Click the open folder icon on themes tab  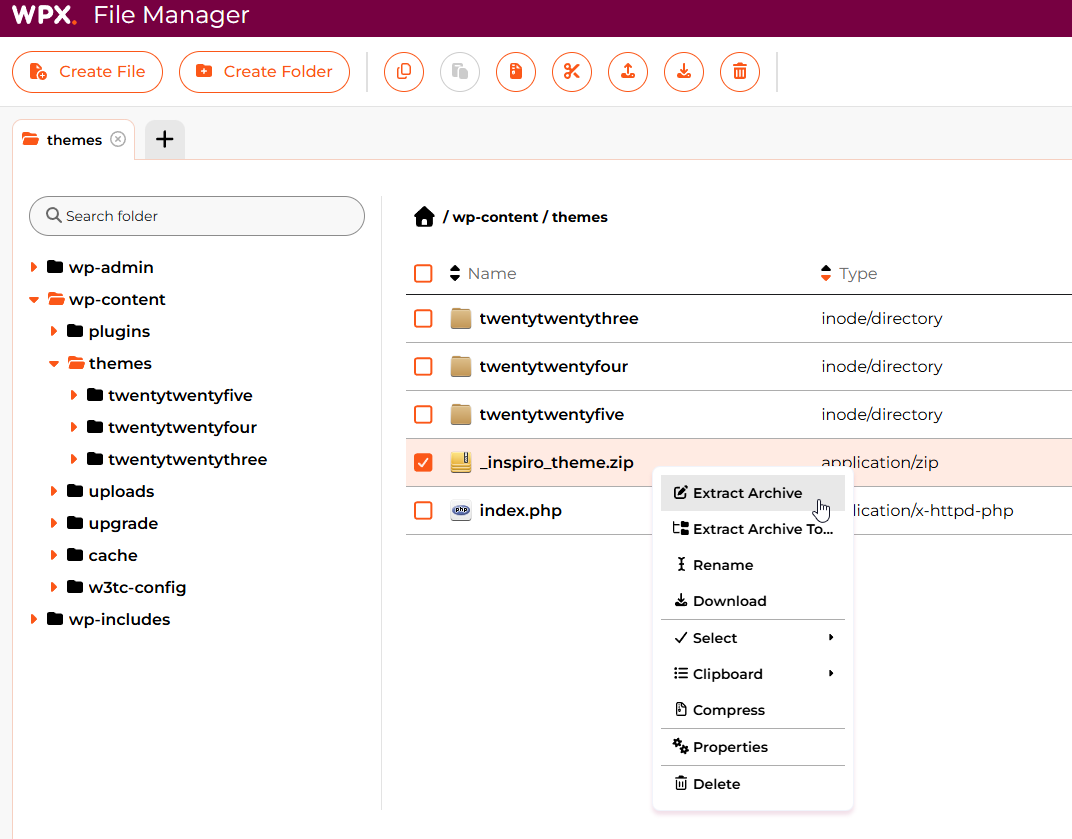click(30, 139)
